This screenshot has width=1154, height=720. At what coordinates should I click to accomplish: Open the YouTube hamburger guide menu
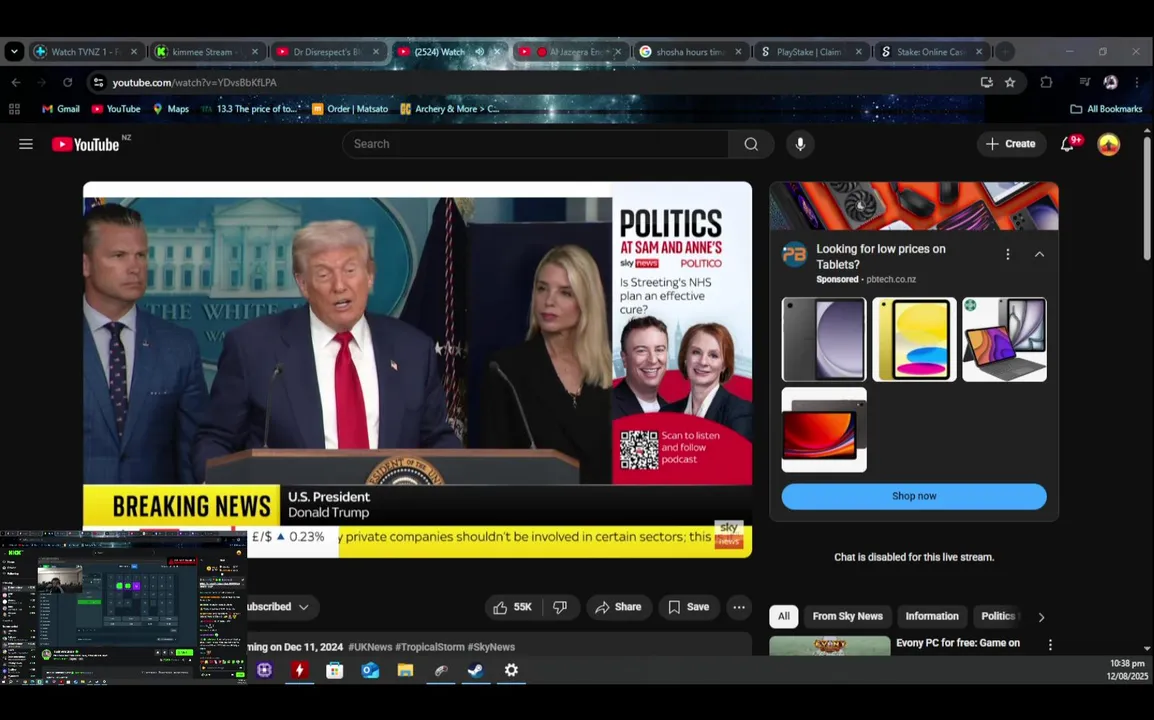point(26,144)
